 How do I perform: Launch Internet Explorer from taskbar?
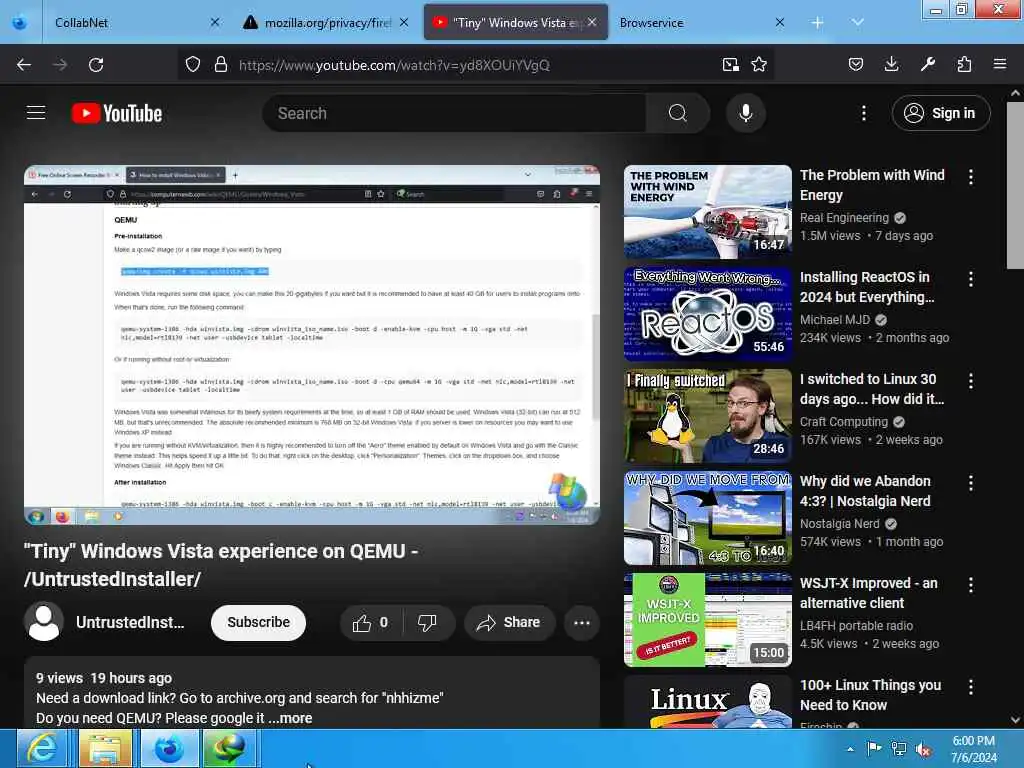tap(41, 748)
